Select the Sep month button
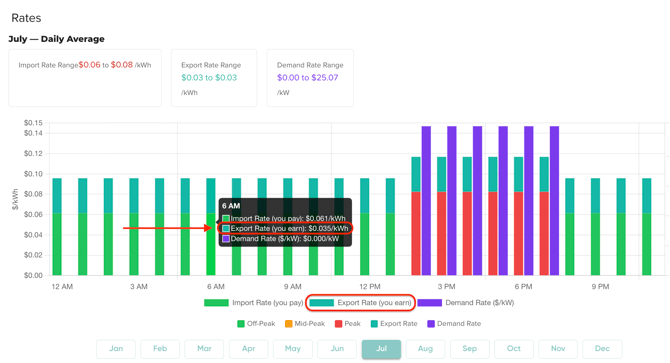The image size is (670, 363). point(470,348)
